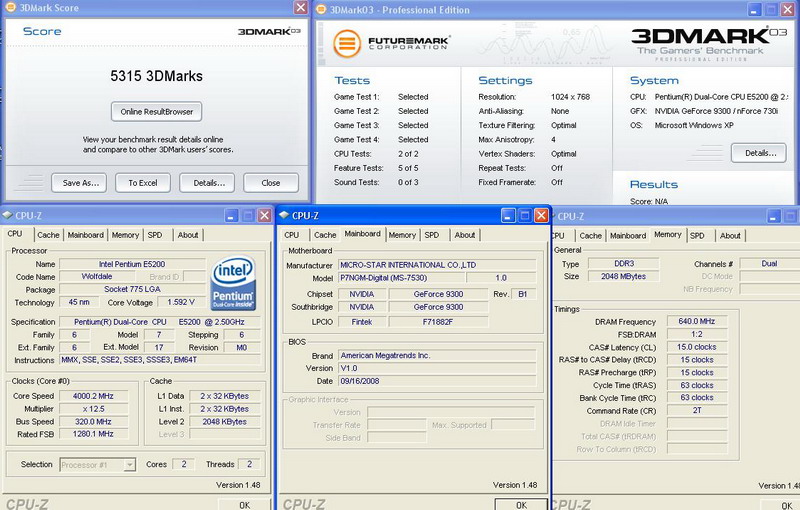Click the Intel Pentium E5200 name field
Image resolution: width=800 pixels, height=510 pixels.
point(132,264)
